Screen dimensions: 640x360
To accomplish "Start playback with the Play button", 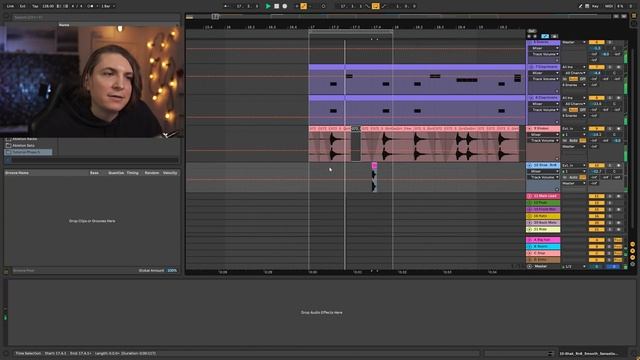I will click(268, 6).
